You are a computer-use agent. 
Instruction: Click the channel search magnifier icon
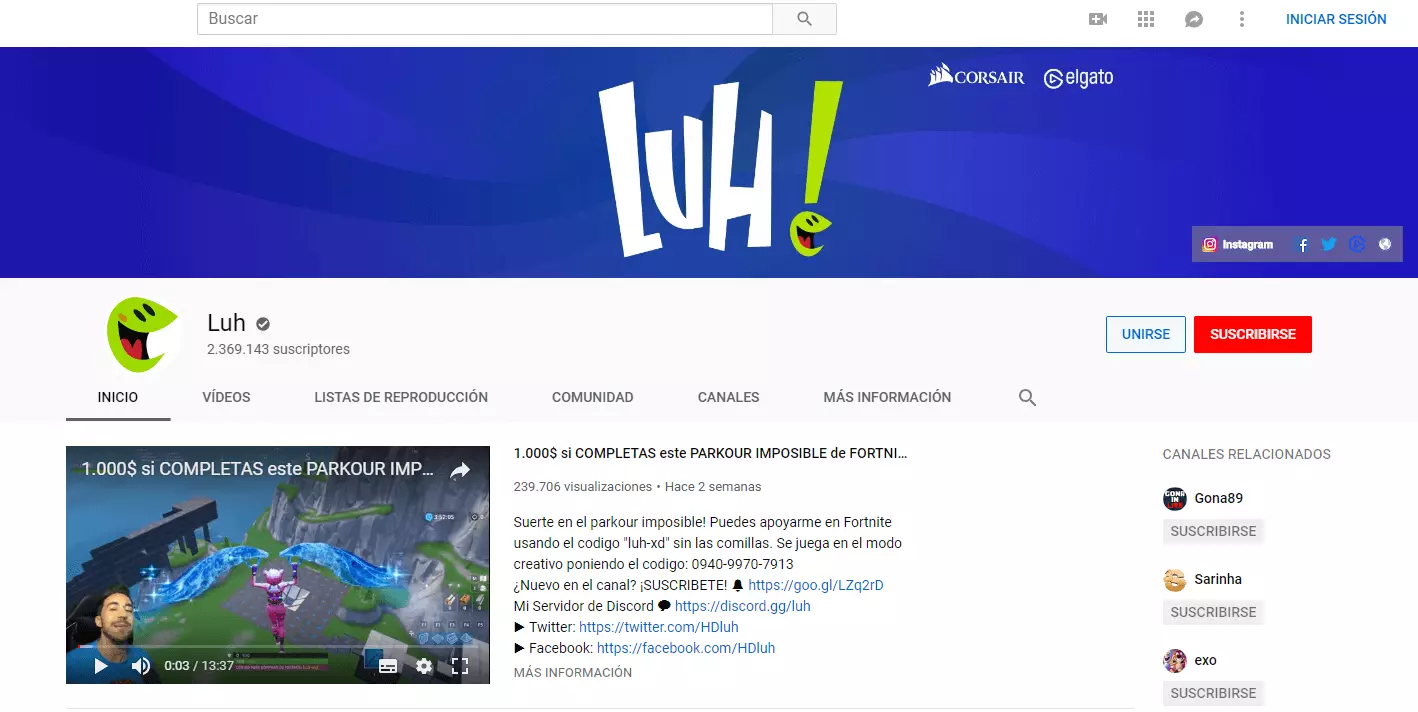click(x=1027, y=397)
